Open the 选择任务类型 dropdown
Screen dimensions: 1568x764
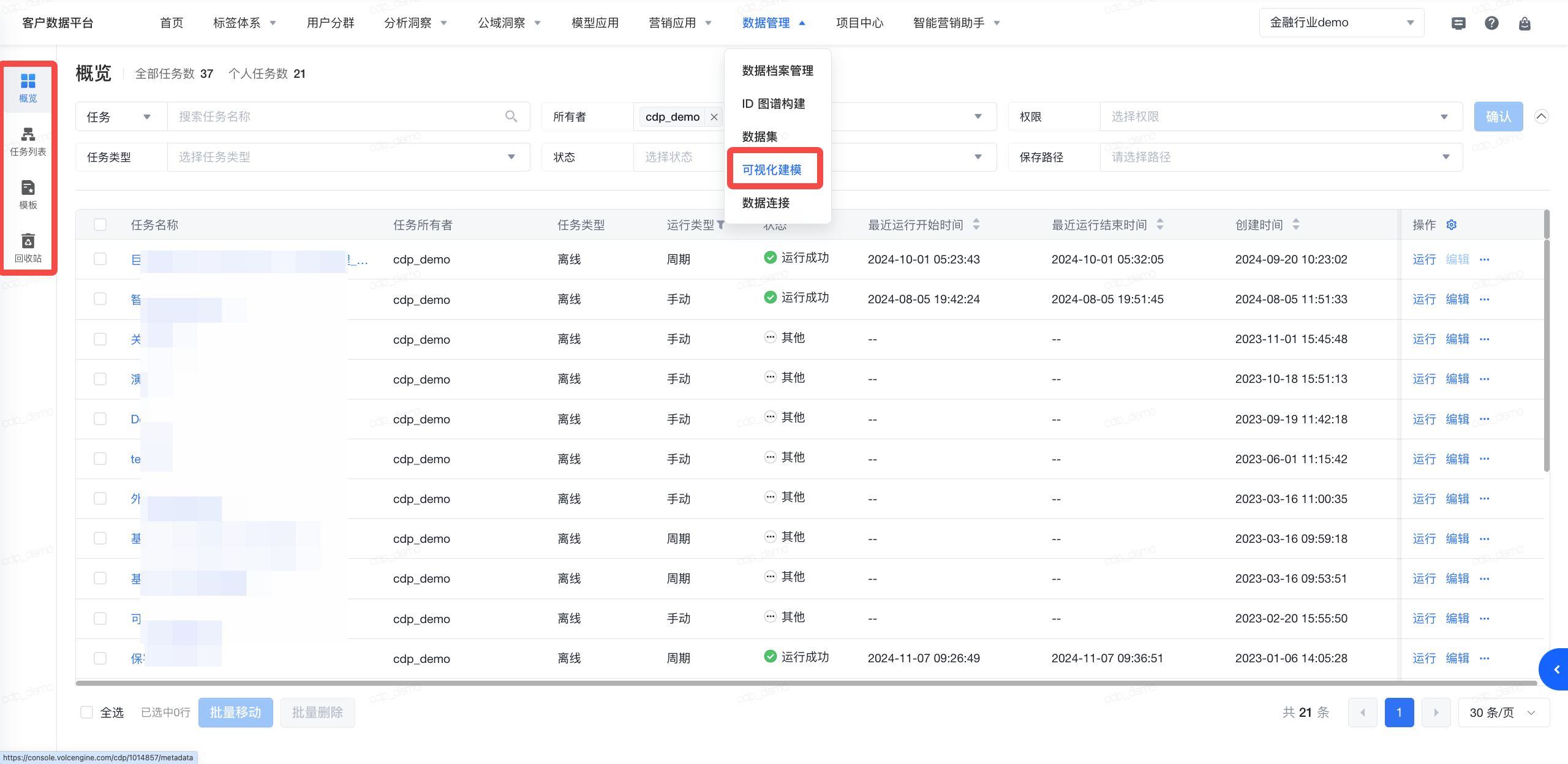pos(348,157)
